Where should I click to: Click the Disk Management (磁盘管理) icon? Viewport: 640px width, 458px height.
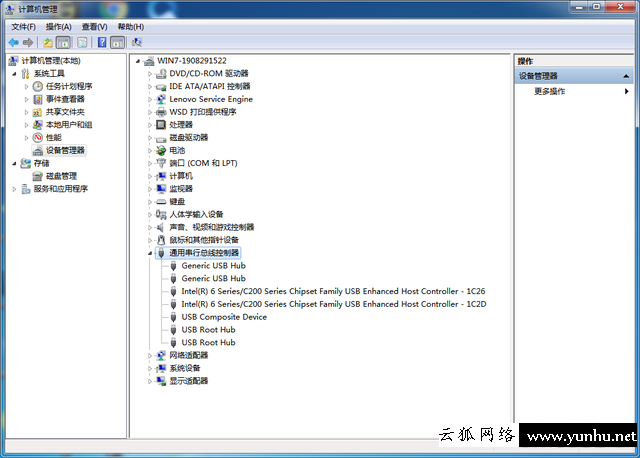pyautogui.click(x=38, y=176)
